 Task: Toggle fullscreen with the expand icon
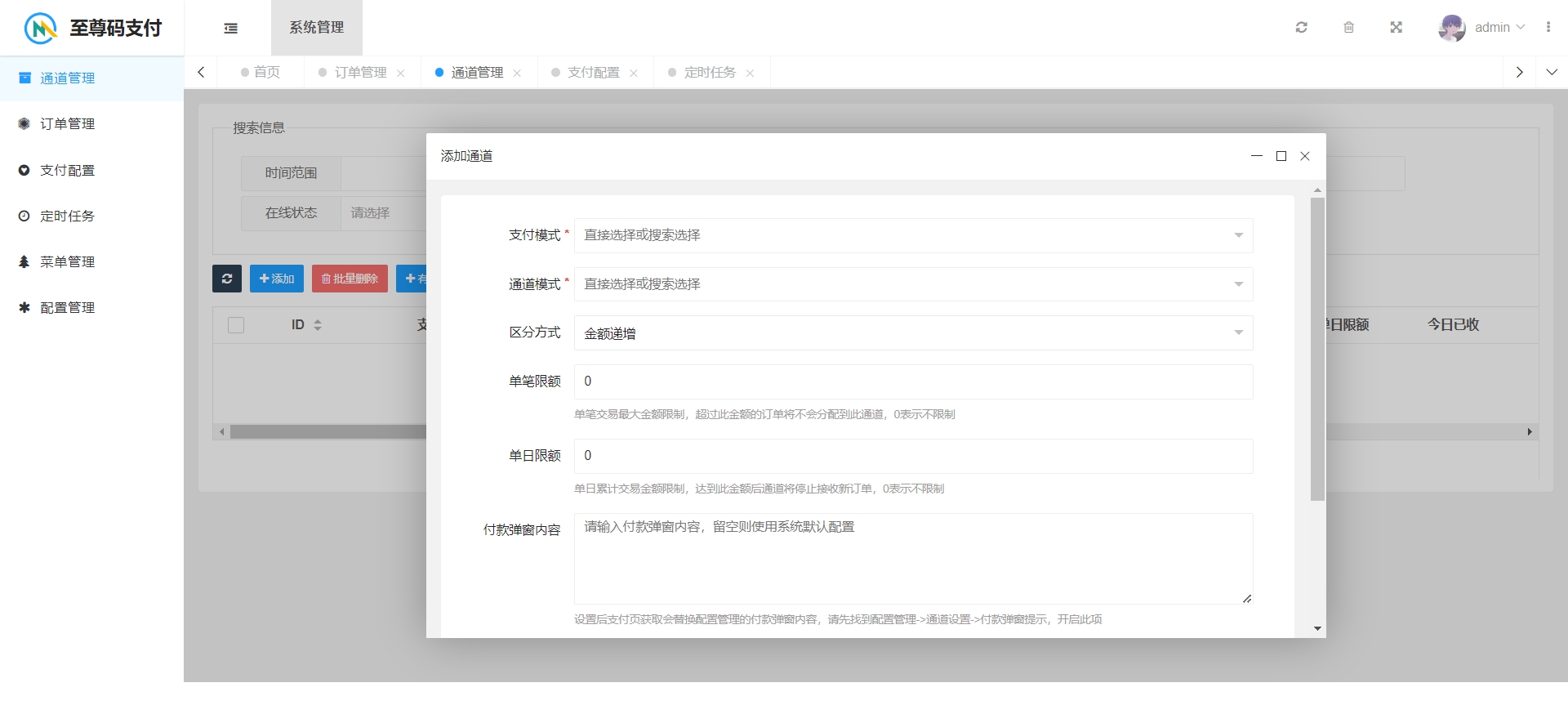pyautogui.click(x=1396, y=28)
